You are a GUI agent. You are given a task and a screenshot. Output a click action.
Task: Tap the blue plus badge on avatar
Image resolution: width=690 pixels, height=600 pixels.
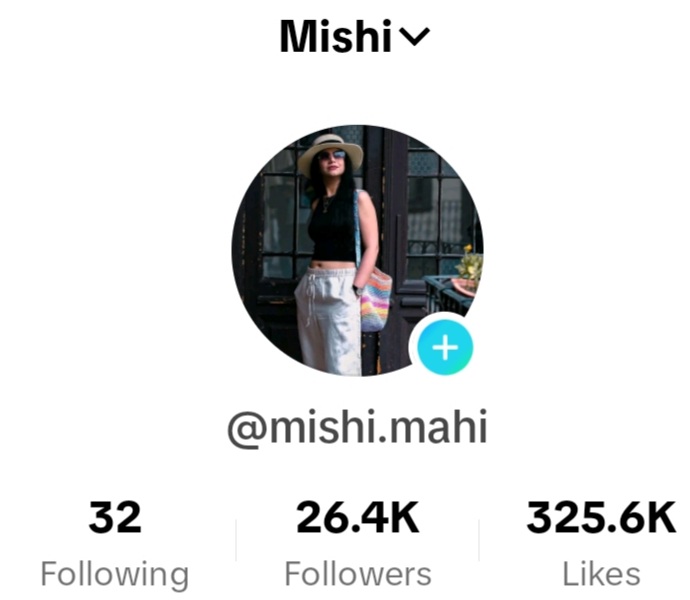[445, 348]
